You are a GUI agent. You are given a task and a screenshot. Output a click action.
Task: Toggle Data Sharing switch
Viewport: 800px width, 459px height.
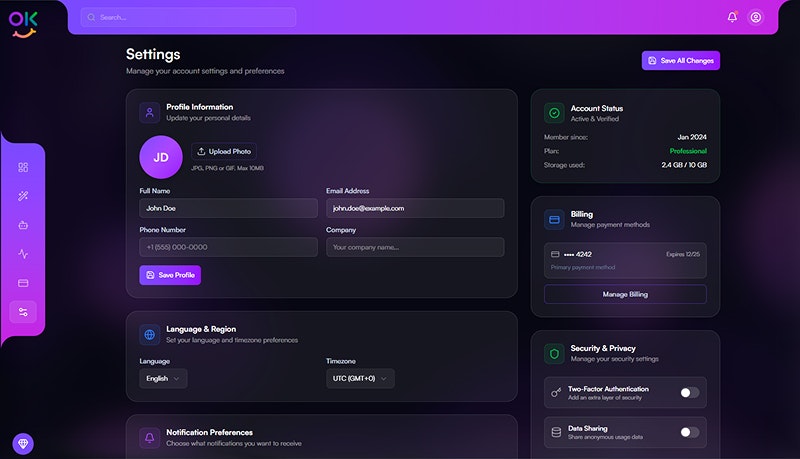690,432
